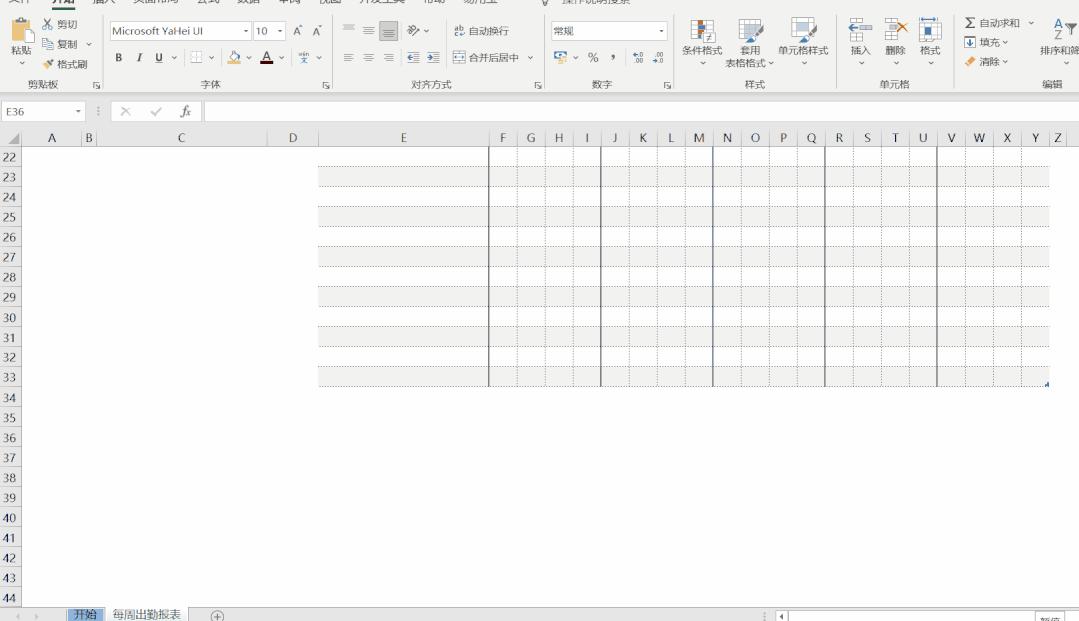The image size is (1079, 621).
Task: Click the increase decimal icon
Action: 639,58
